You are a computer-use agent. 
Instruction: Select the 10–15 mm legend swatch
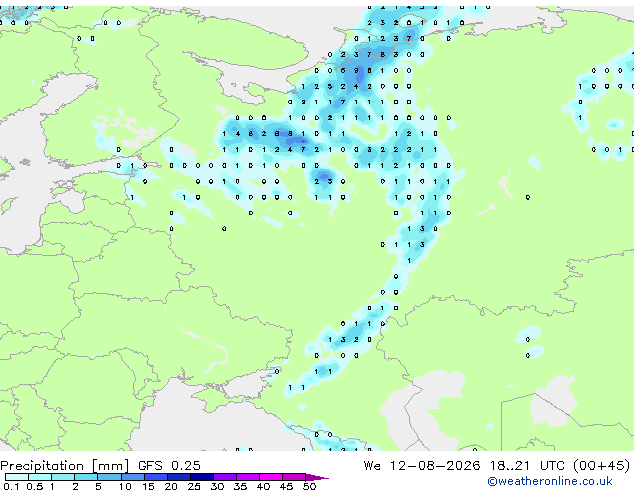tap(133, 477)
